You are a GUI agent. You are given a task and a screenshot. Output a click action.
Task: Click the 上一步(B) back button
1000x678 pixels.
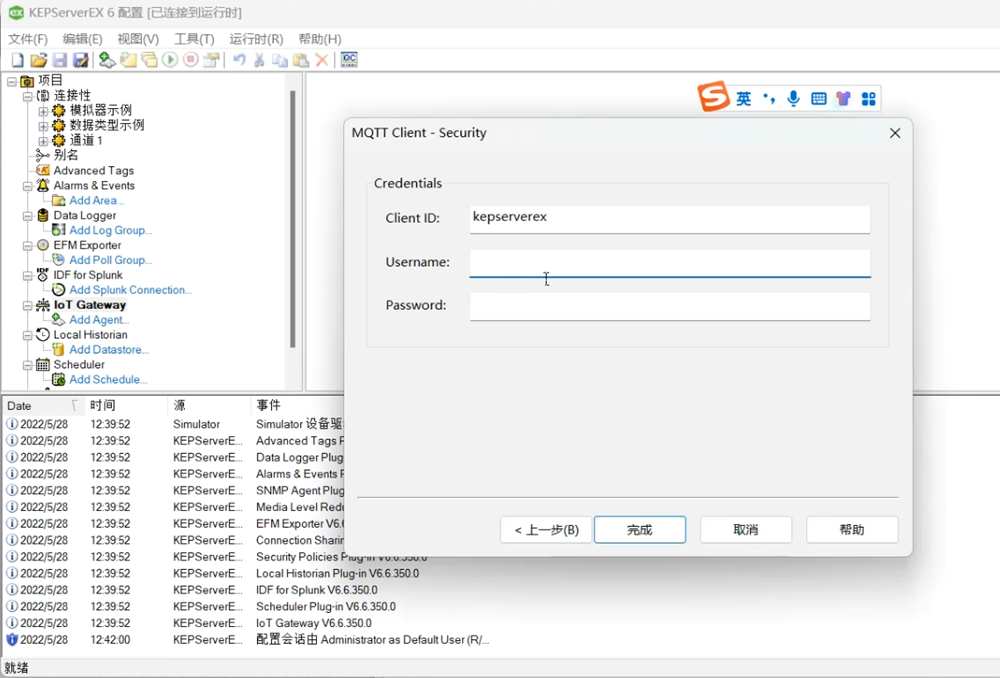click(546, 530)
